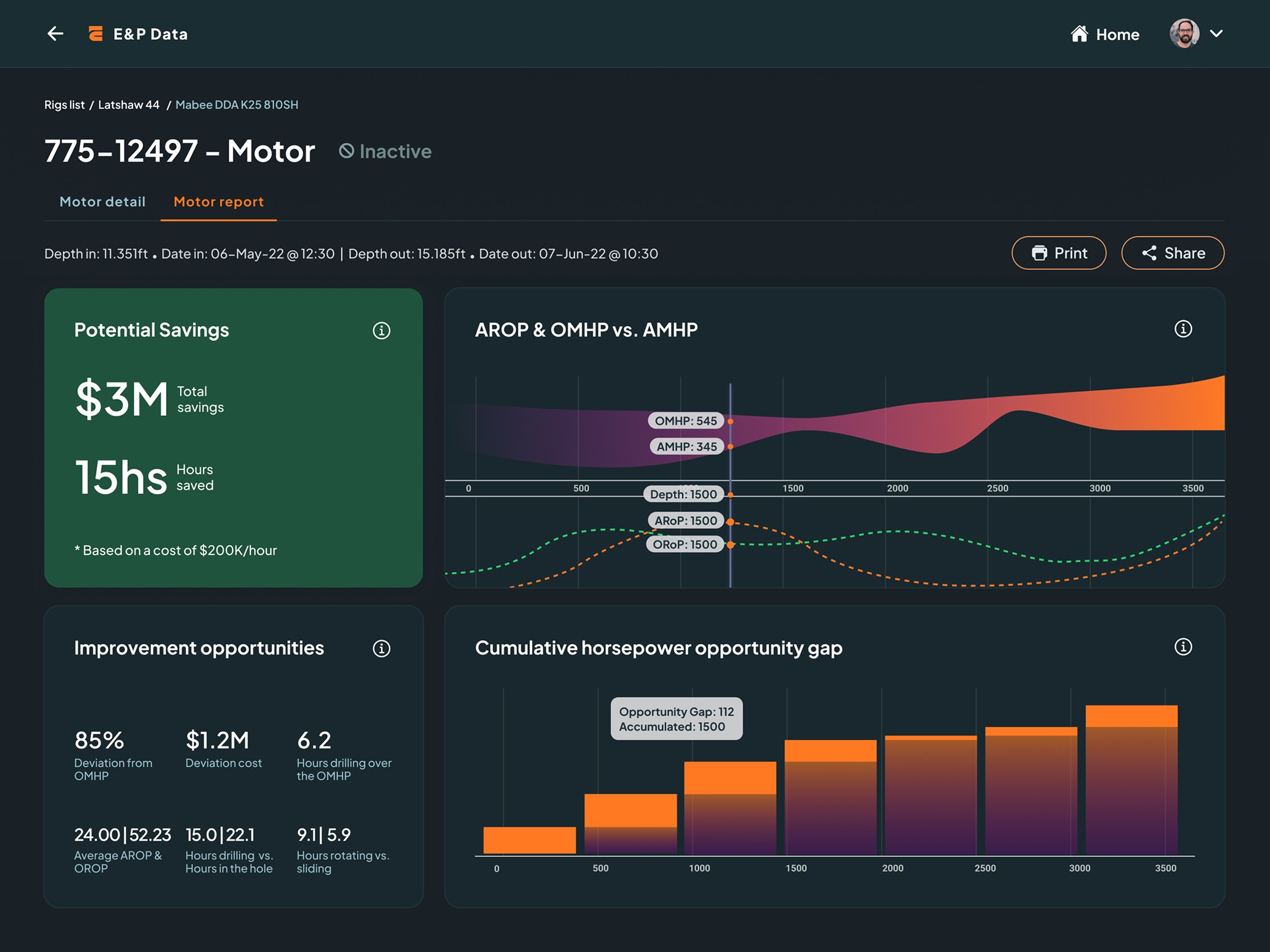Open the Potential Savings info icon
The image size is (1270, 952).
[381, 330]
